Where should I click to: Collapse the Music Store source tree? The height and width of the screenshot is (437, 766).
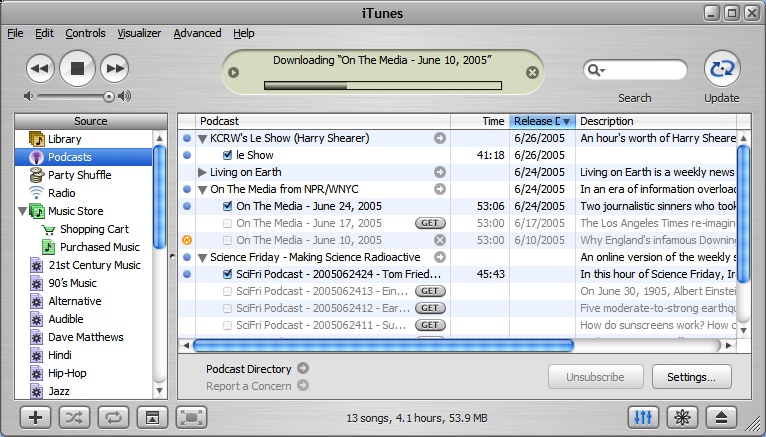pos(23,211)
